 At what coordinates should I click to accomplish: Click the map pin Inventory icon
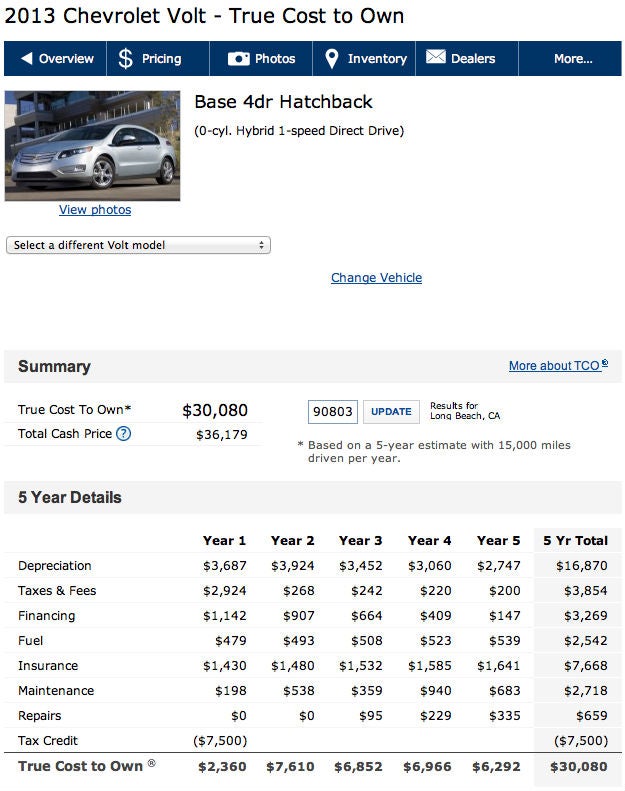(331, 59)
